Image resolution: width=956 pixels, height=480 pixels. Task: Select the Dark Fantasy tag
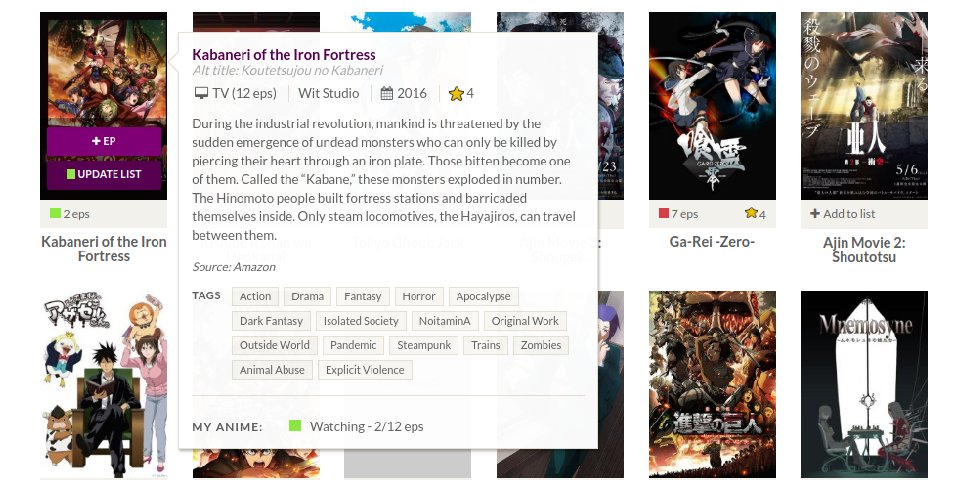pyautogui.click(x=271, y=321)
